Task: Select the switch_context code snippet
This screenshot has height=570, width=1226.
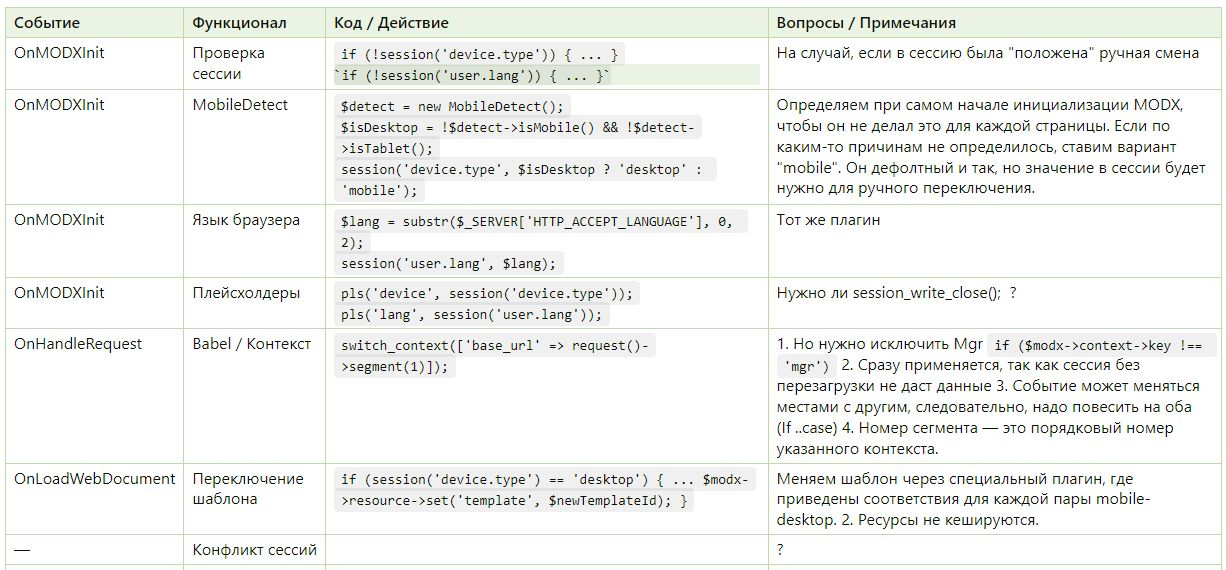Action: tap(497, 356)
